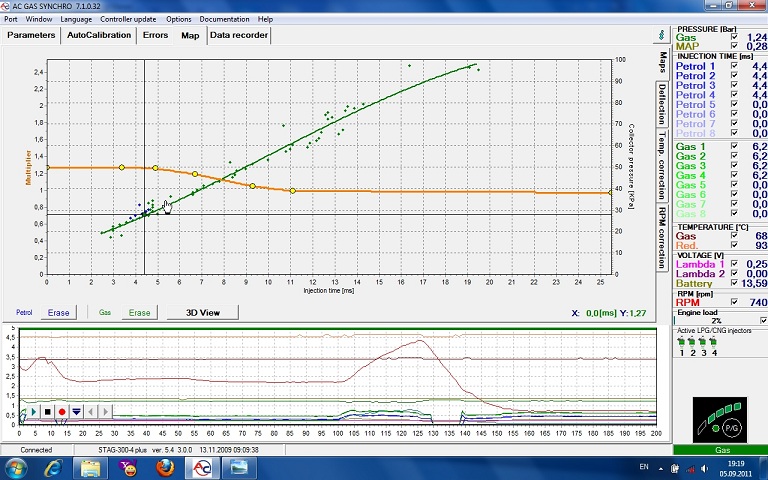Open the Options menu
Viewport: 768px width, 480px height.
(178, 19)
